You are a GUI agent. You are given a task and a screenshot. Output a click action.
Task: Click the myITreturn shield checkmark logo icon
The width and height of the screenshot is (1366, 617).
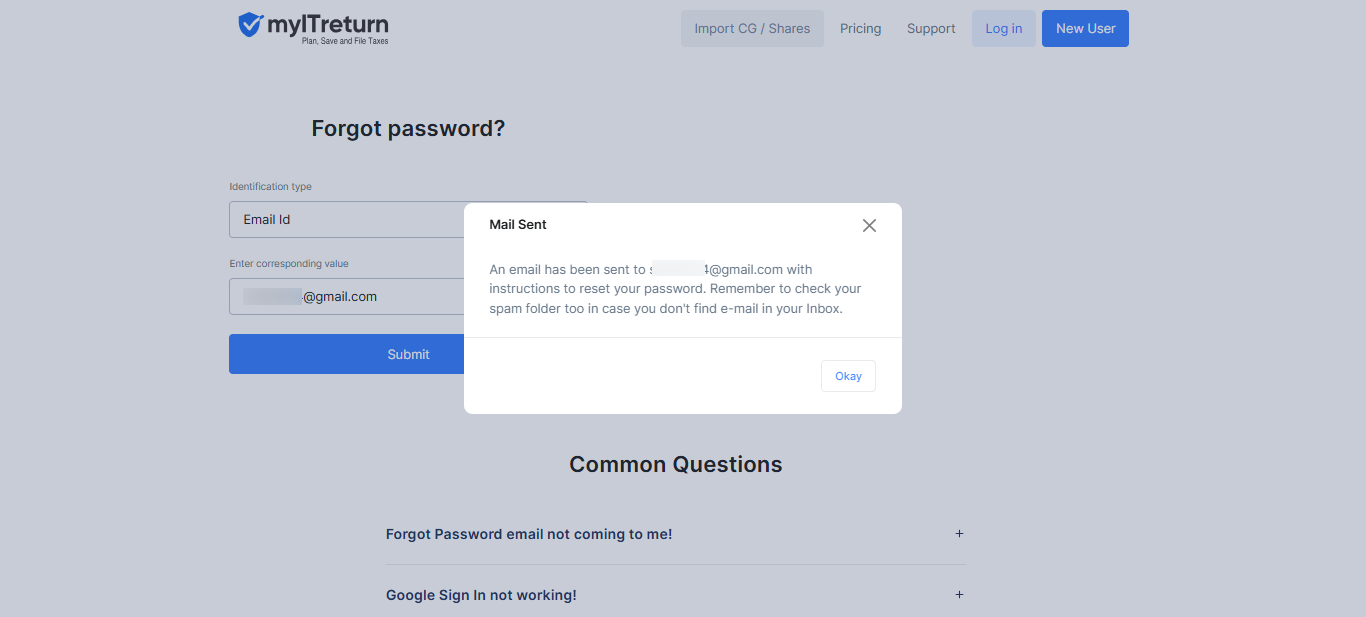click(x=251, y=25)
